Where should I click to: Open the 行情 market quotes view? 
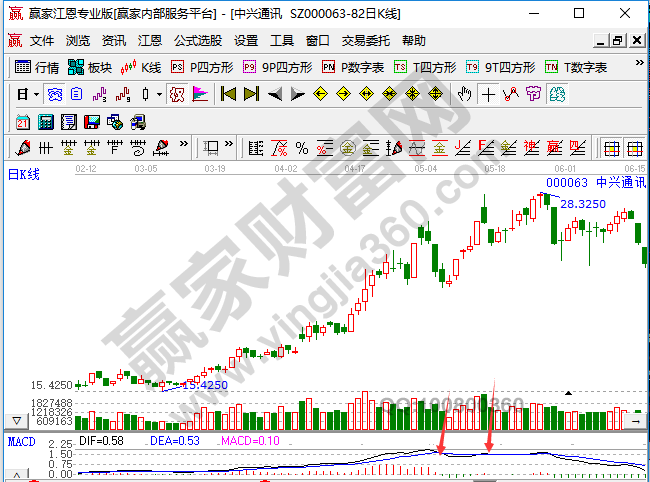pyautogui.click(x=37, y=67)
